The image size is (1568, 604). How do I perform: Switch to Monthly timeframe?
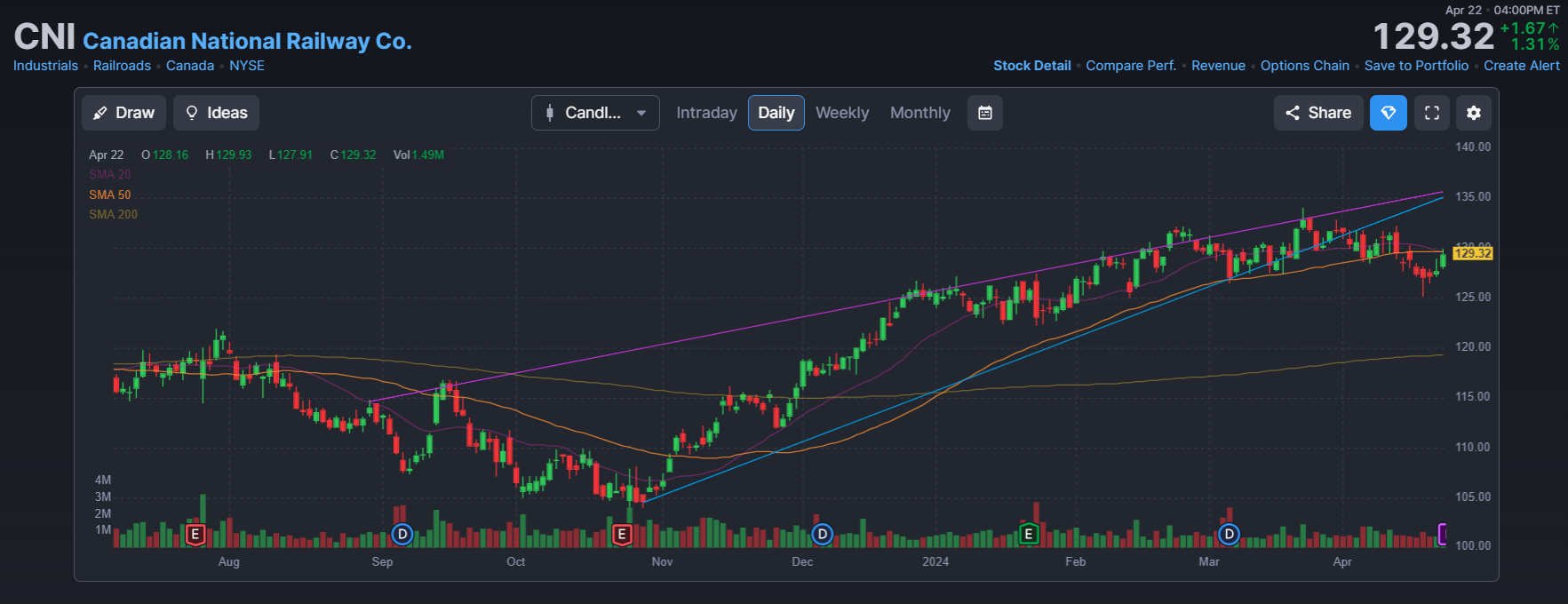coord(920,113)
